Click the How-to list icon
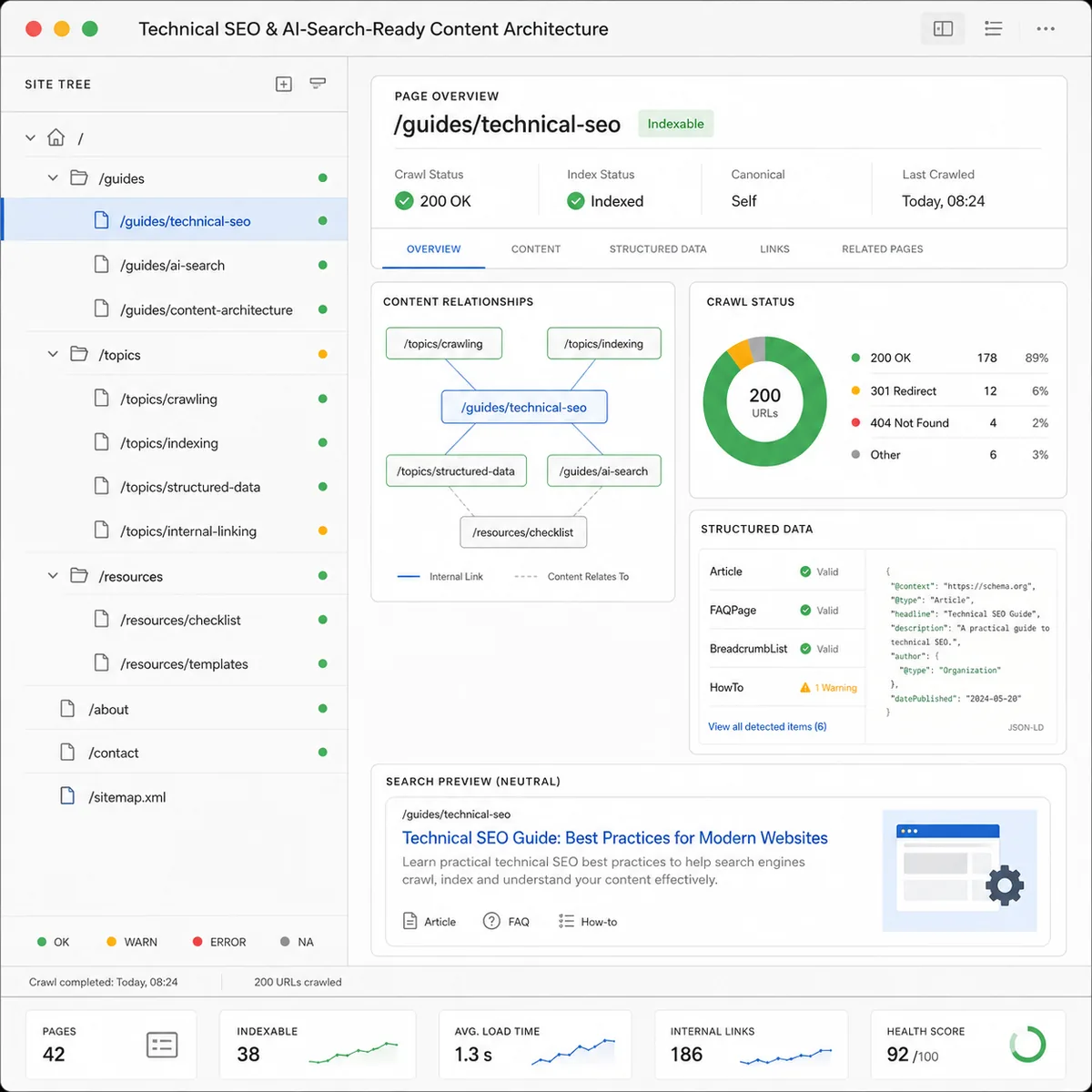This screenshot has width=1092, height=1092. (566, 921)
